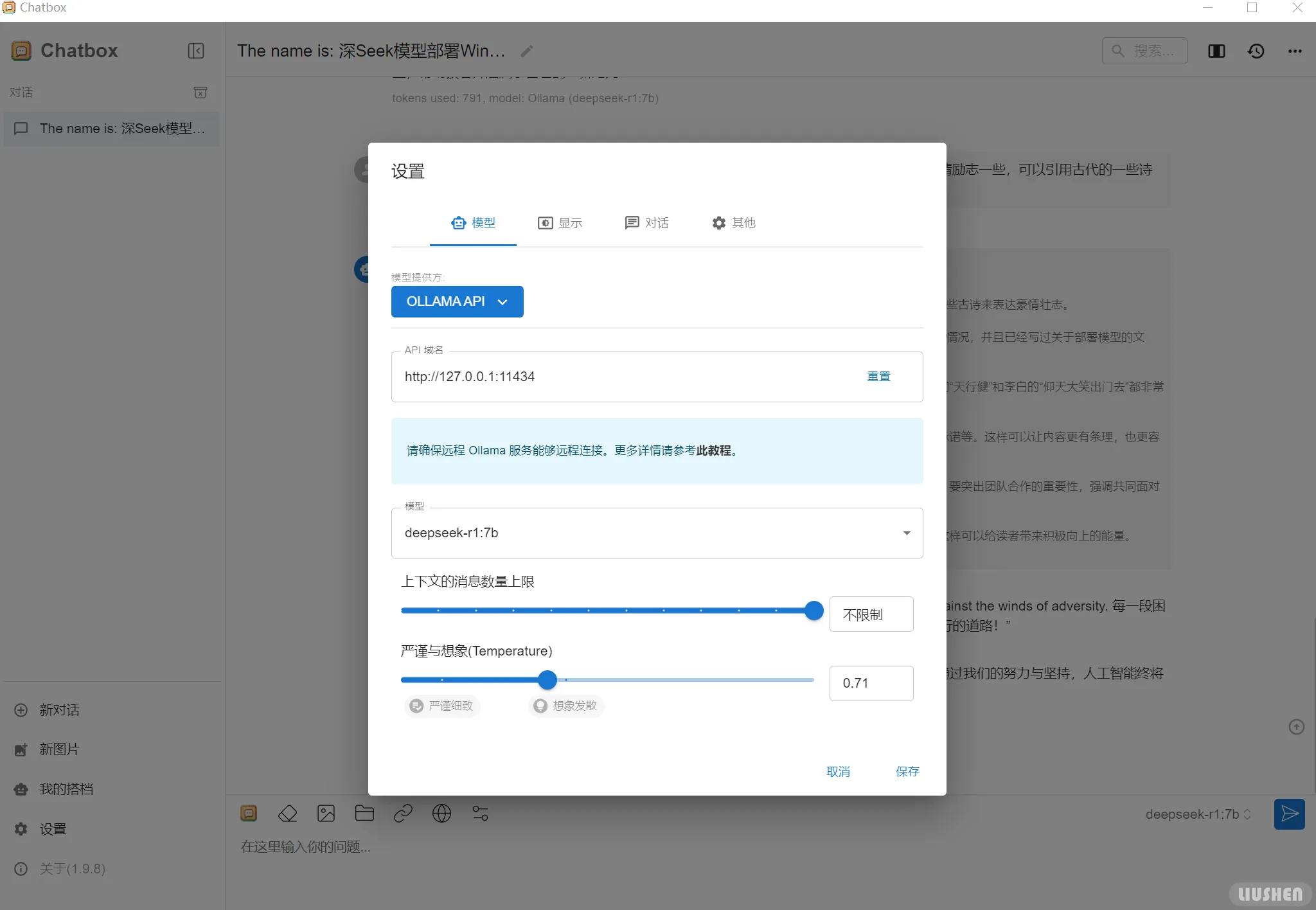Switch to the 对话 settings tab
The image size is (1316, 910).
(646, 223)
